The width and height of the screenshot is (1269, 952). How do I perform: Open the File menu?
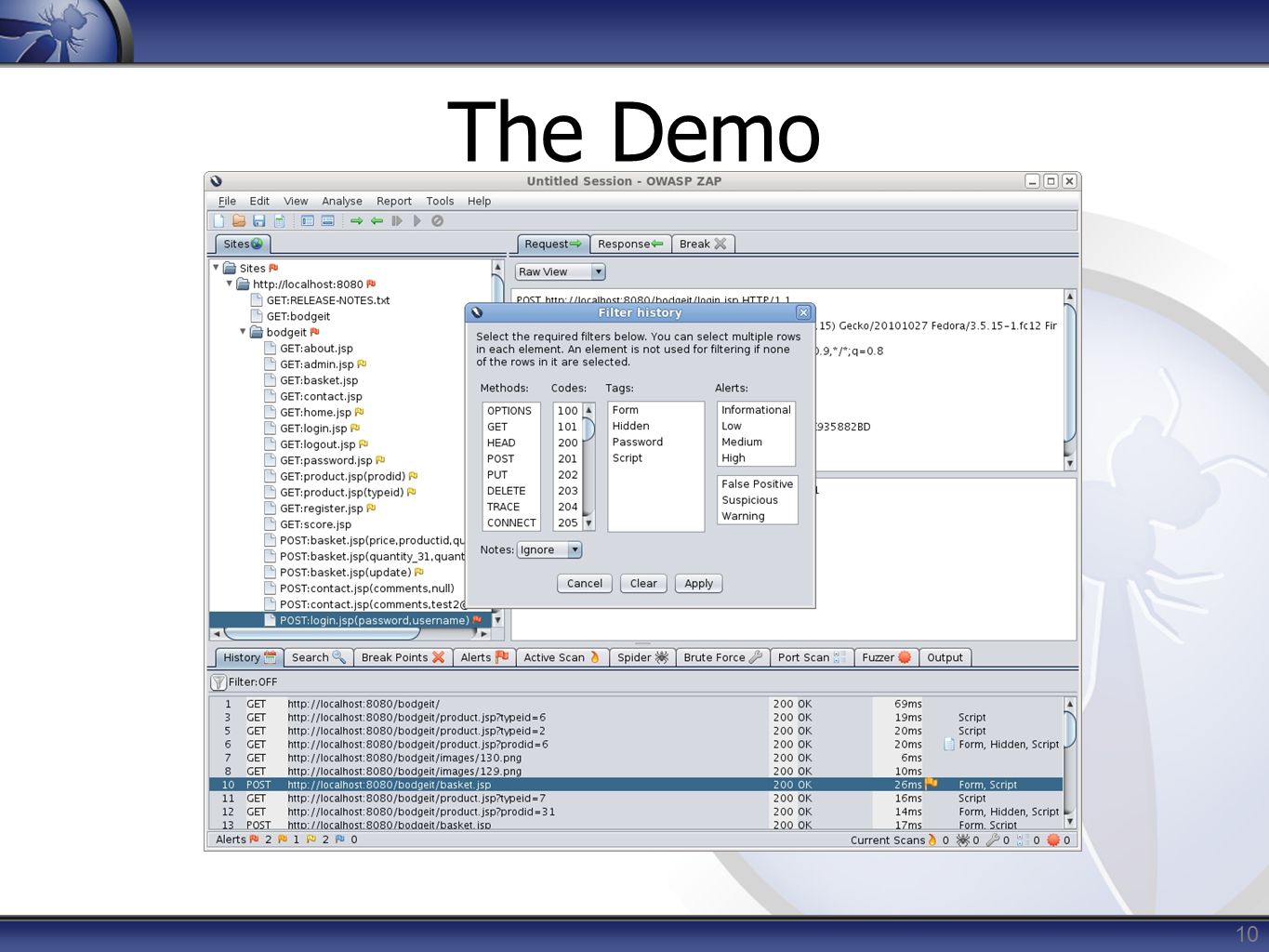click(227, 201)
